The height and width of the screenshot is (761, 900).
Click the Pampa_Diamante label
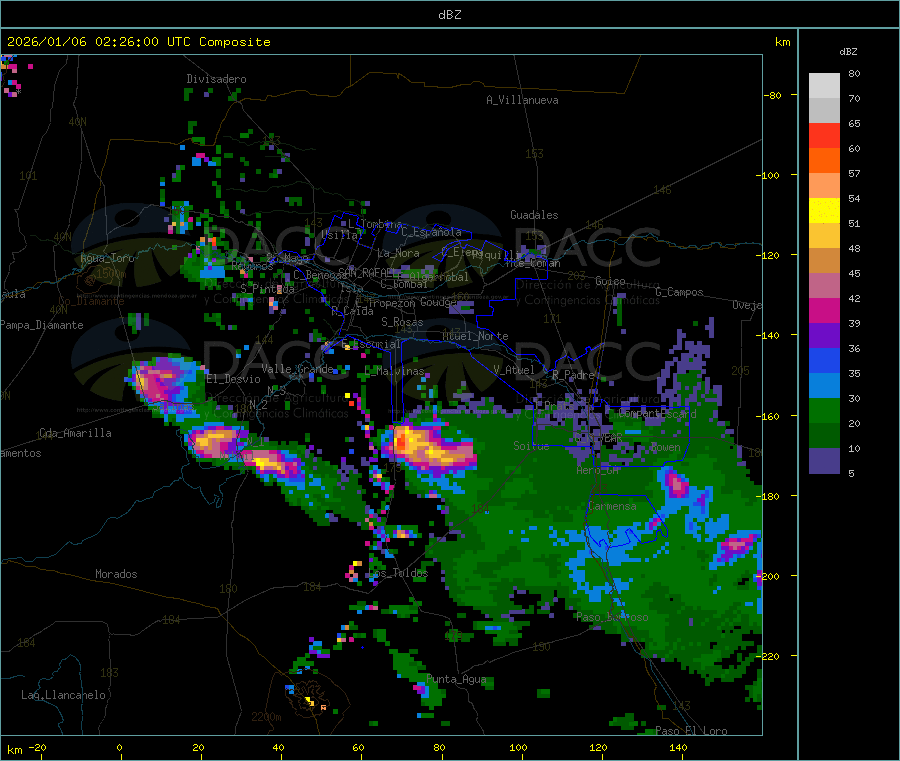click(42, 325)
